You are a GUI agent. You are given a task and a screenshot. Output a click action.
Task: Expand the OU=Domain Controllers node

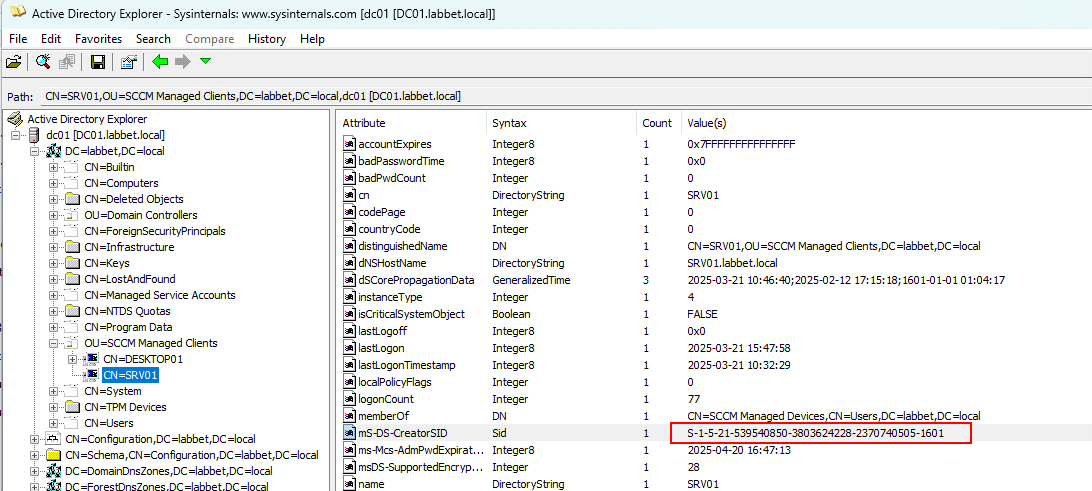pos(53,215)
